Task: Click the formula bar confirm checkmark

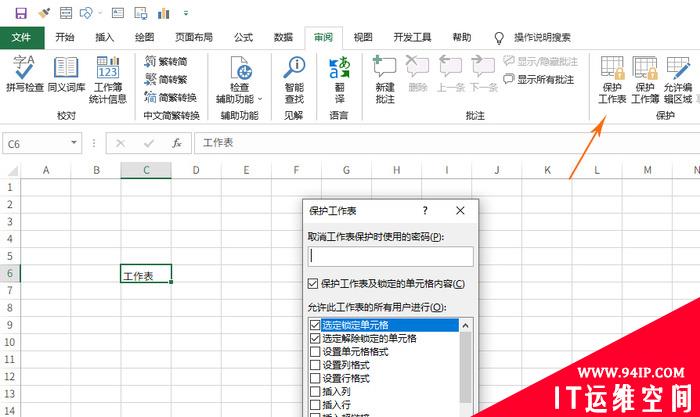Action: click(149, 143)
